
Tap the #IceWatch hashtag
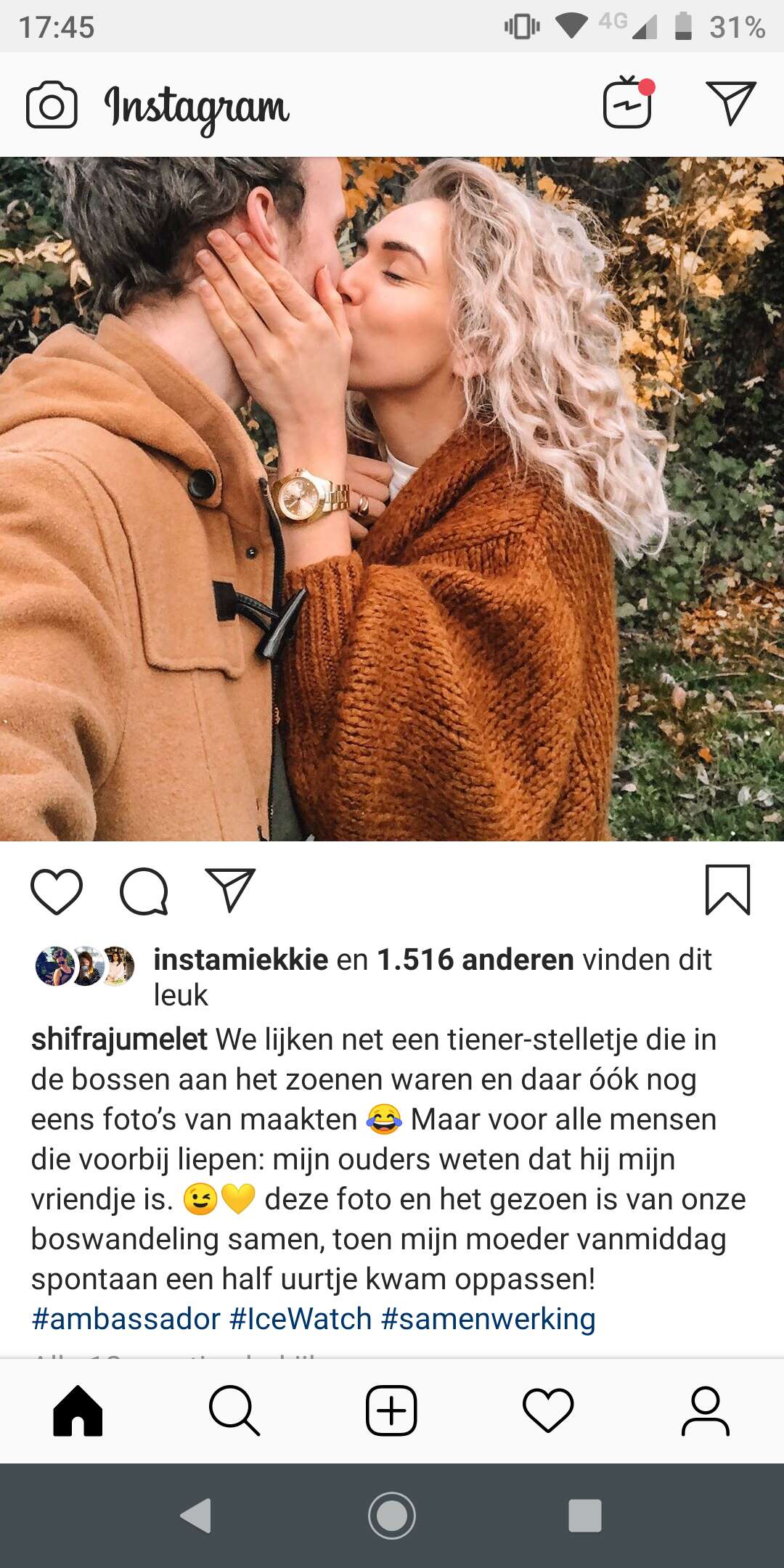tap(301, 1319)
